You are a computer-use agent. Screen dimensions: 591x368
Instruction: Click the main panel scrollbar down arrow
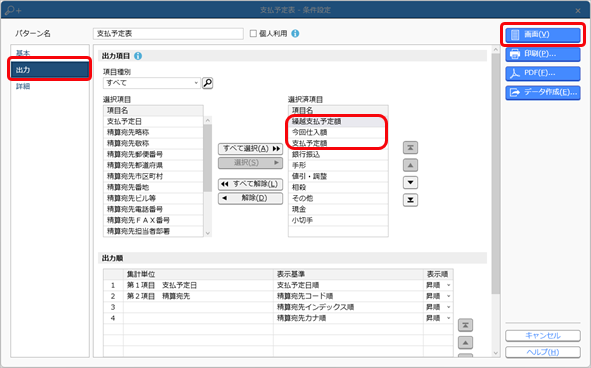tap(496, 353)
